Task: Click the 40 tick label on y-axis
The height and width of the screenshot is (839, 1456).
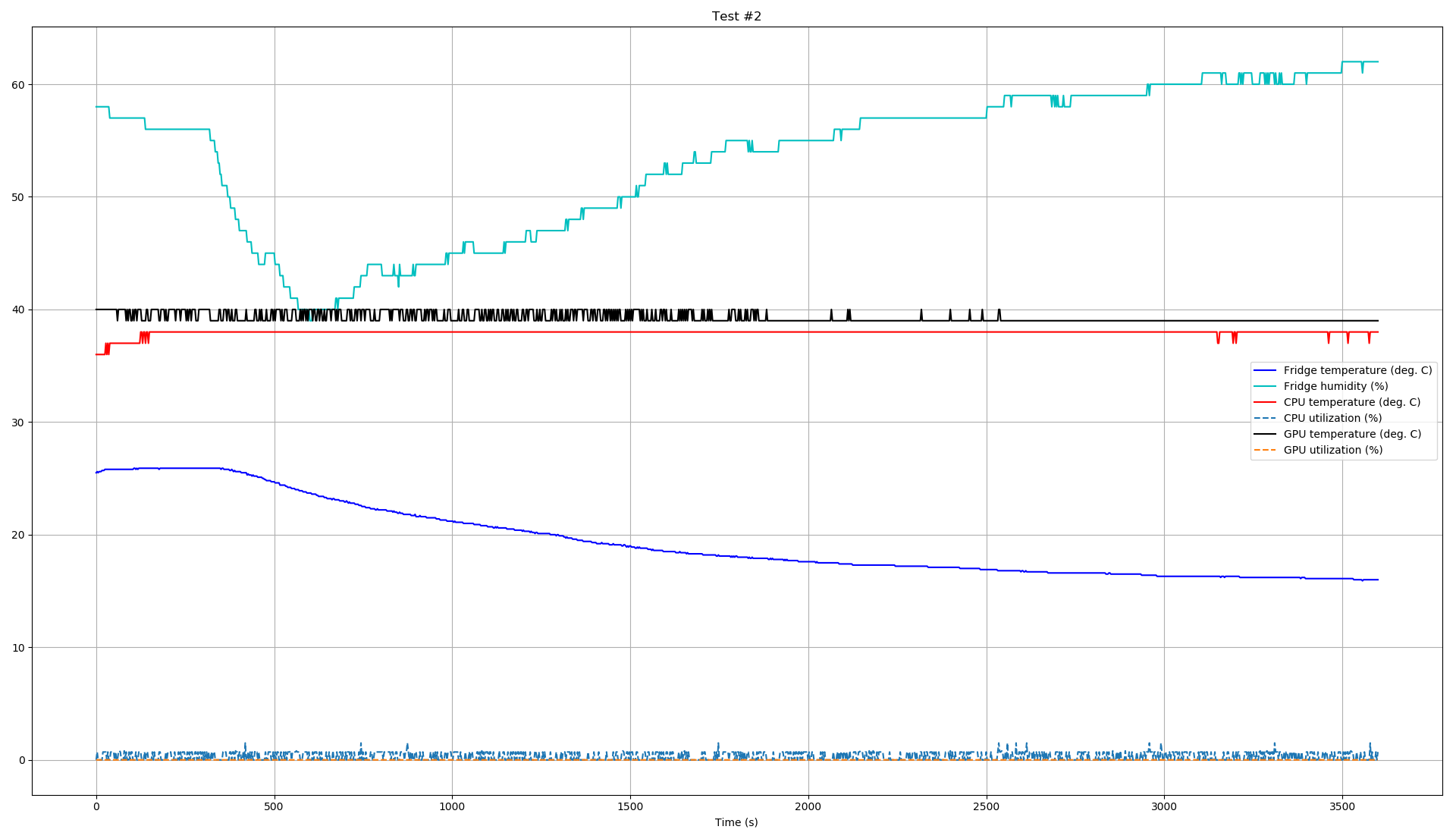Action: tap(17, 310)
